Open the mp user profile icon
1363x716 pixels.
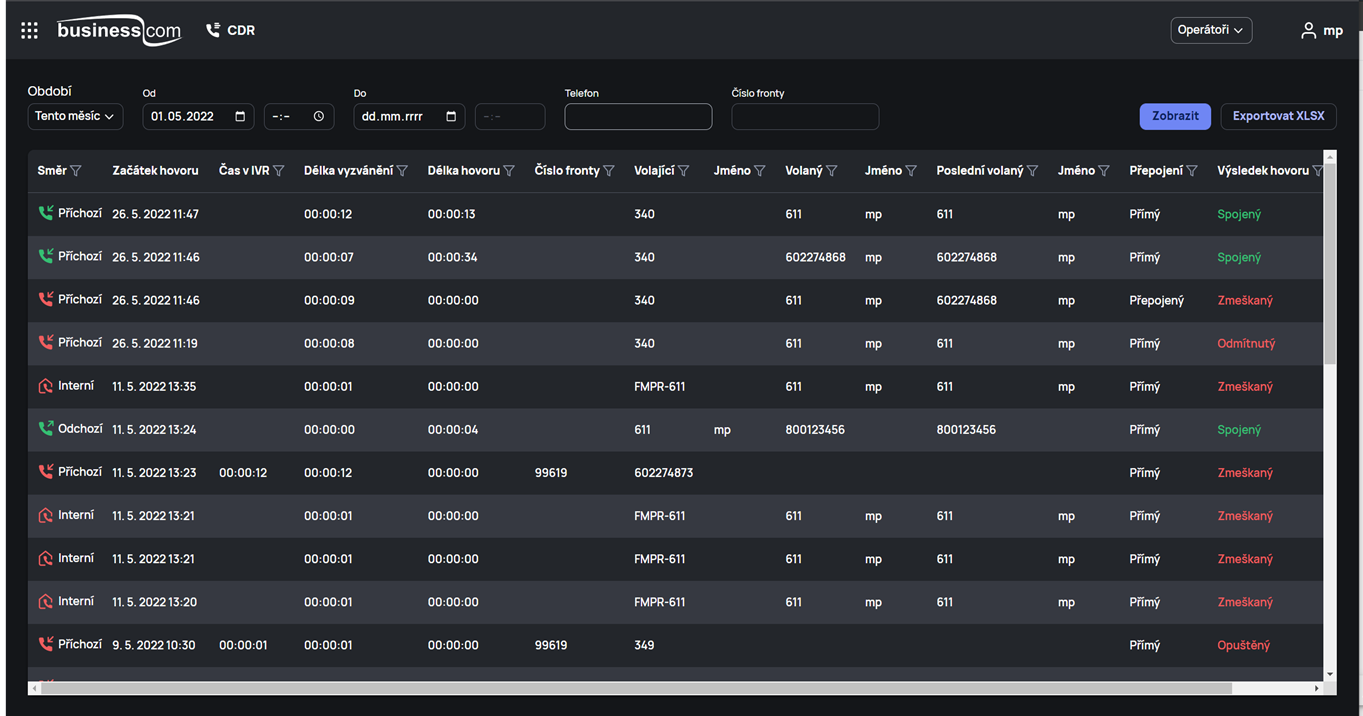coord(1308,31)
